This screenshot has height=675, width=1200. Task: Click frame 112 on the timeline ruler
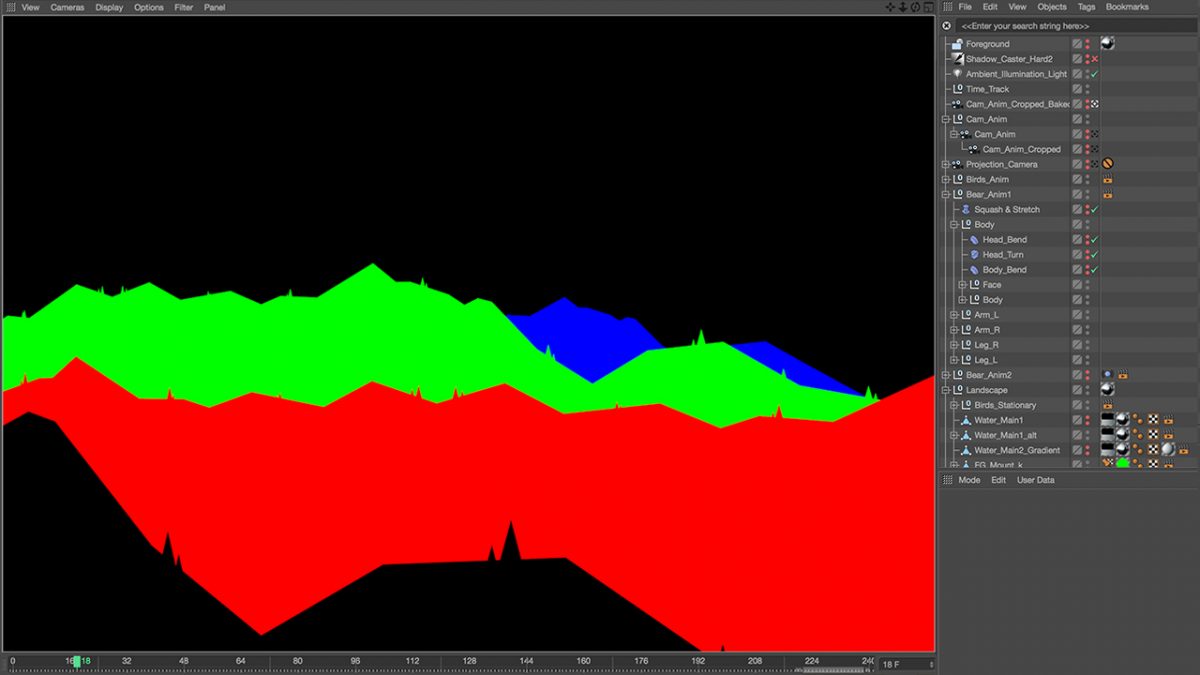point(413,661)
